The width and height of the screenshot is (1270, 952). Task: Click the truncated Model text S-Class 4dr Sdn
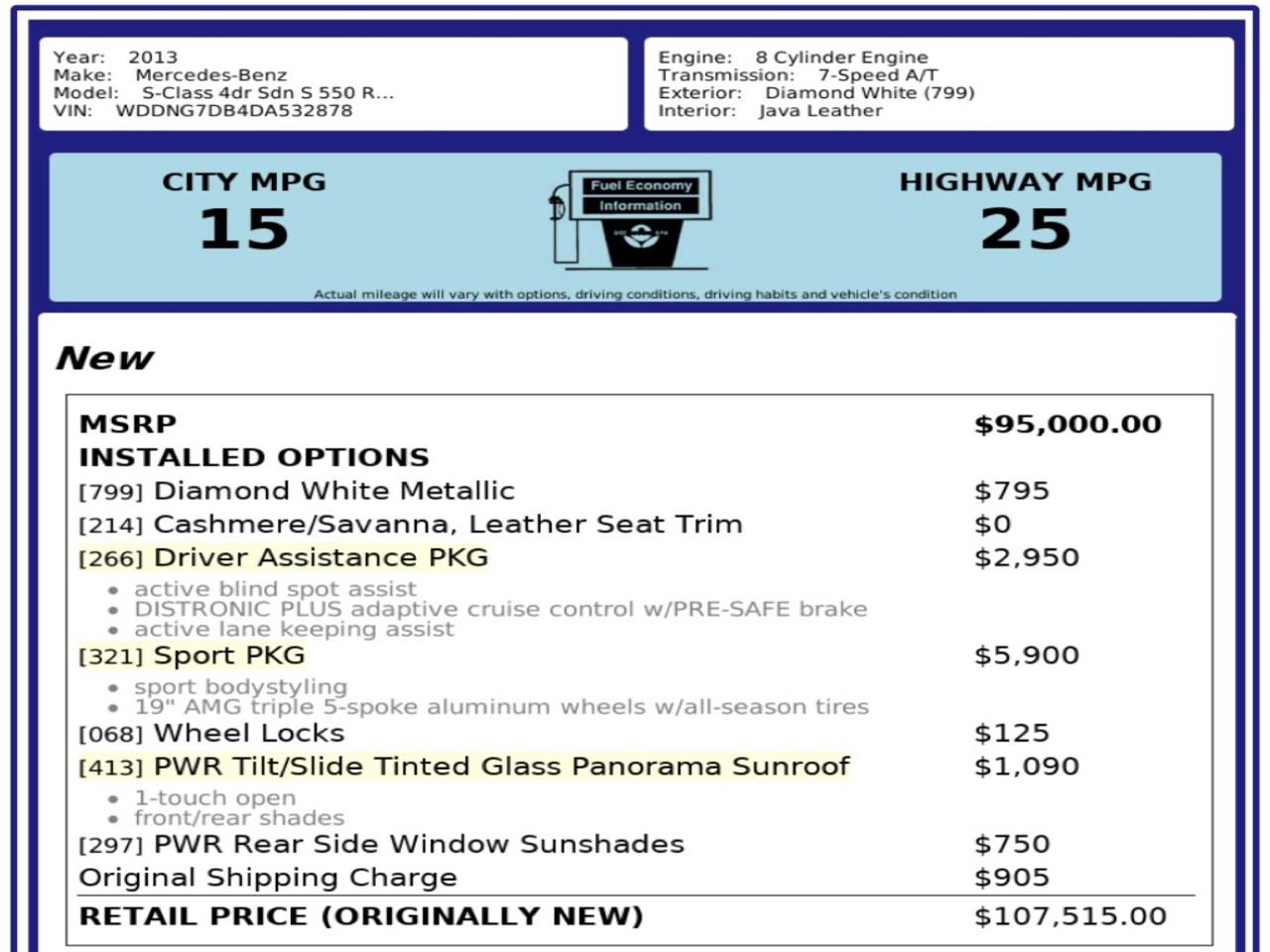pos(267,93)
